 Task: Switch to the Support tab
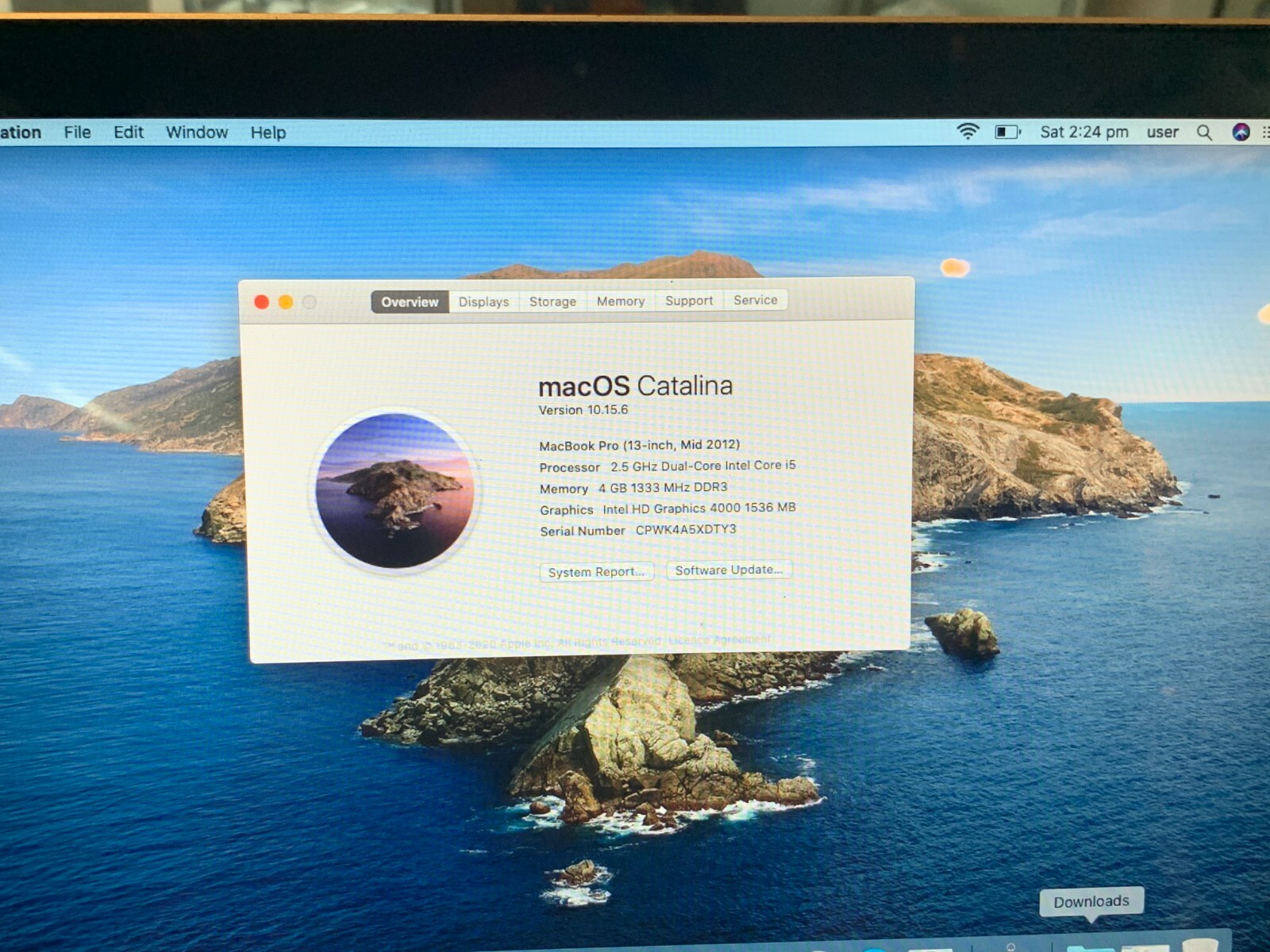(689, 301)
